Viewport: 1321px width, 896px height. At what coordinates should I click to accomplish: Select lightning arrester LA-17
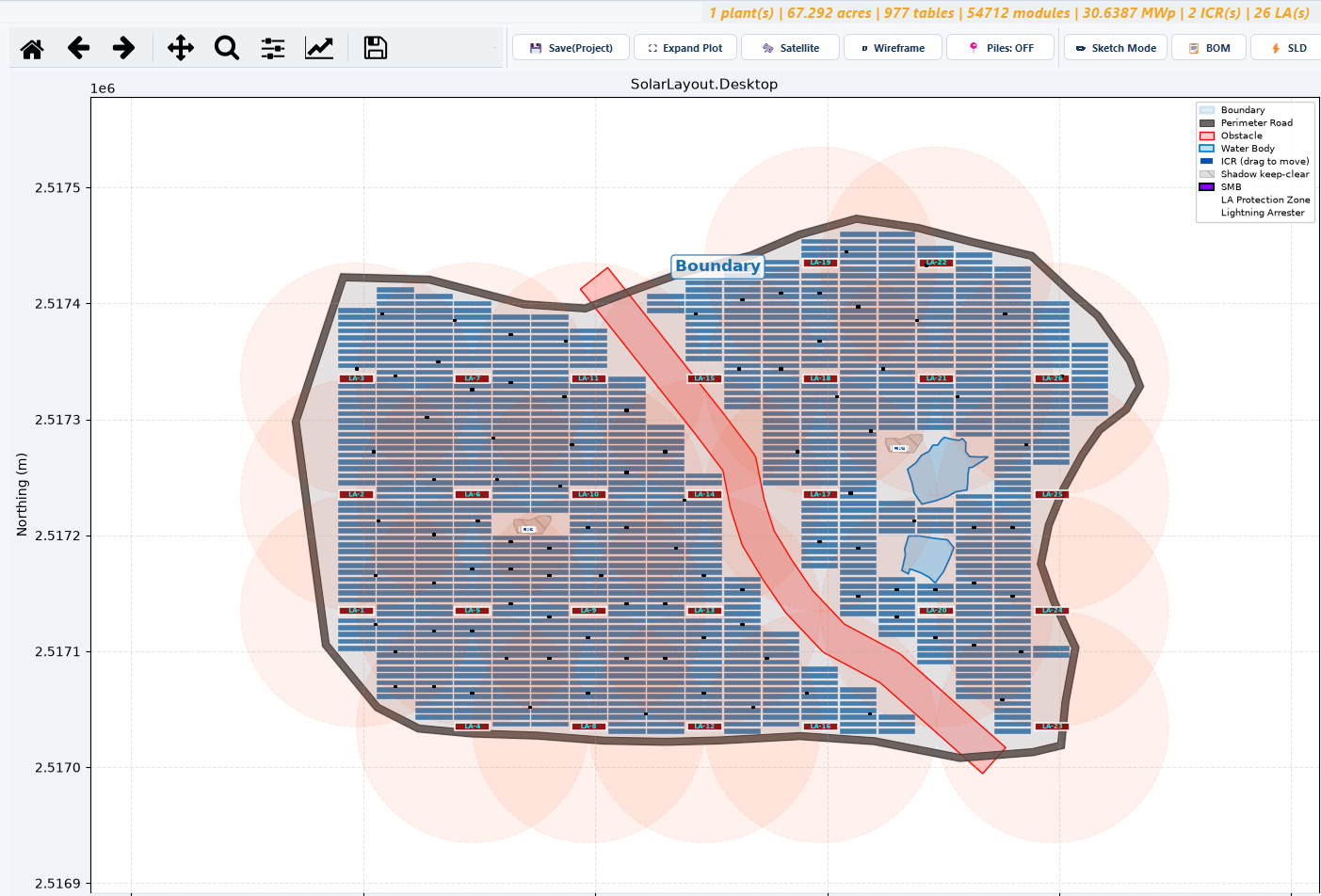pyautogui.click(x=820, y=494)
